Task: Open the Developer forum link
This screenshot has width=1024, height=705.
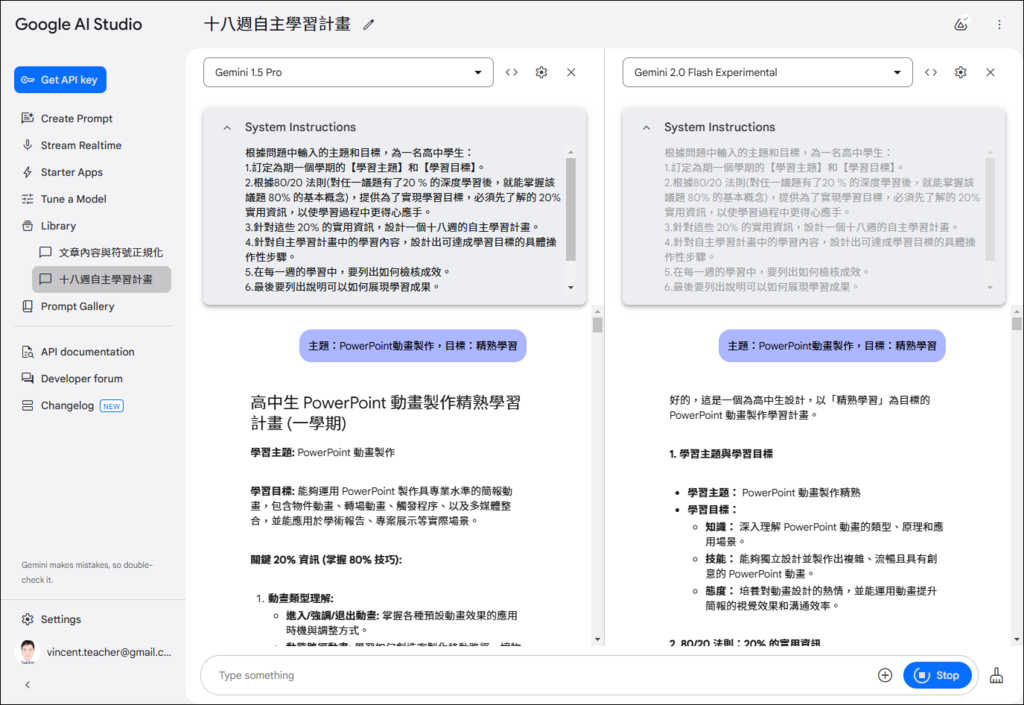Action: pos(82,378)
